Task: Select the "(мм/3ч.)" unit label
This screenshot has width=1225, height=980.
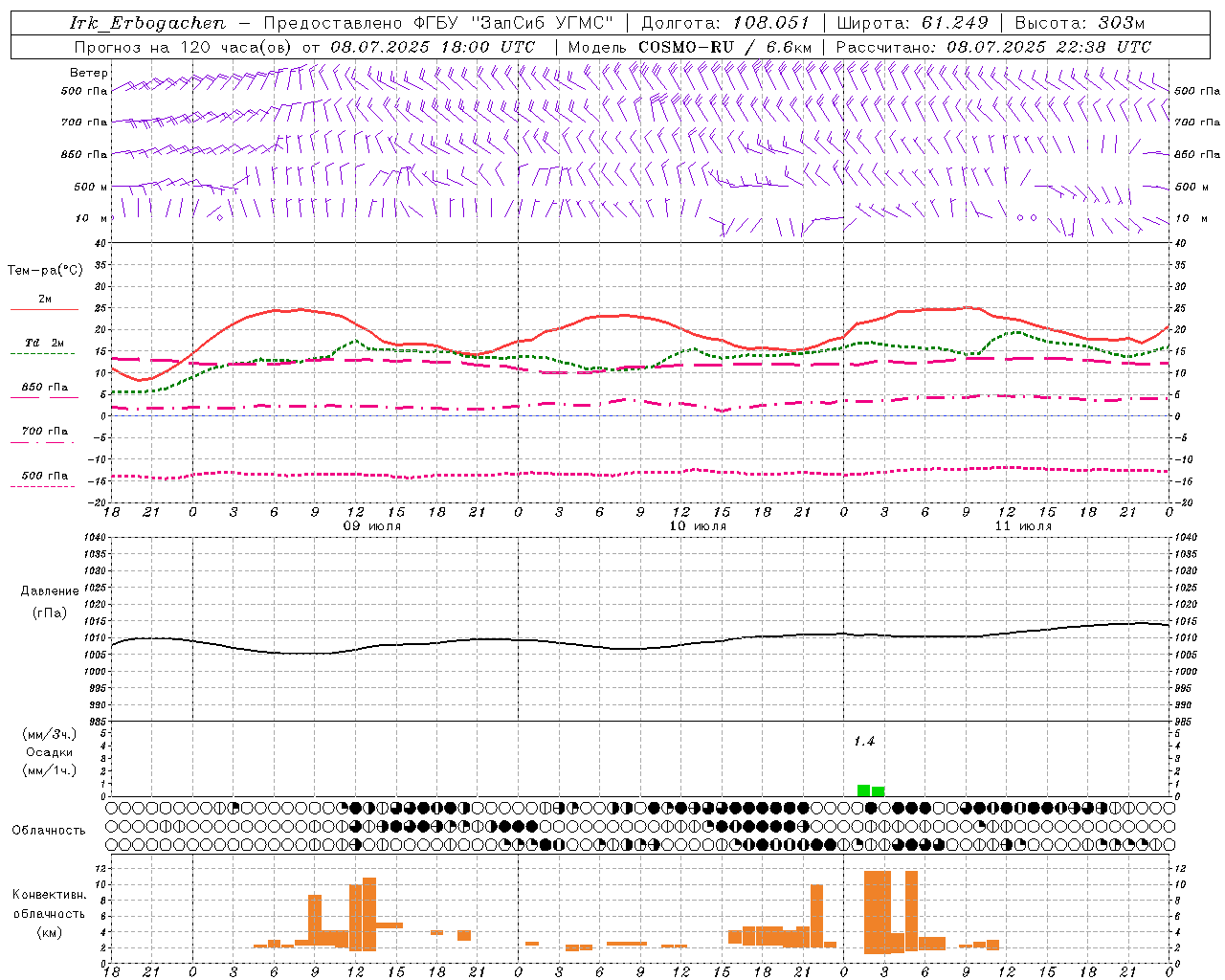Action: (x=50, y=734)
